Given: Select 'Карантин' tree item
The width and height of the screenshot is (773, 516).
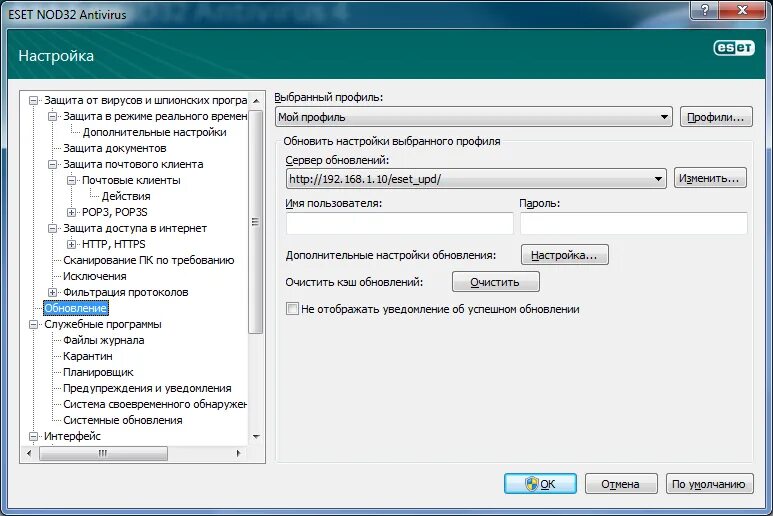Looking at the screenshot, I should (x=87, y=356).
